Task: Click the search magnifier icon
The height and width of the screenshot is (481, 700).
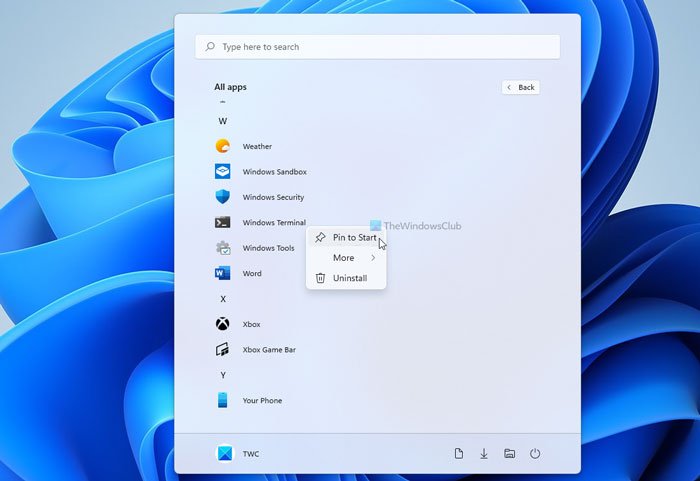Action: (210, 46)
